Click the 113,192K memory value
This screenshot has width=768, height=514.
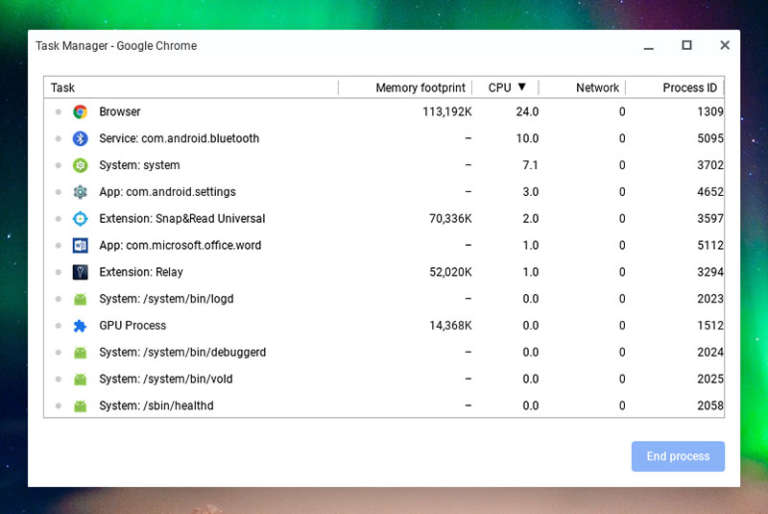447,112
